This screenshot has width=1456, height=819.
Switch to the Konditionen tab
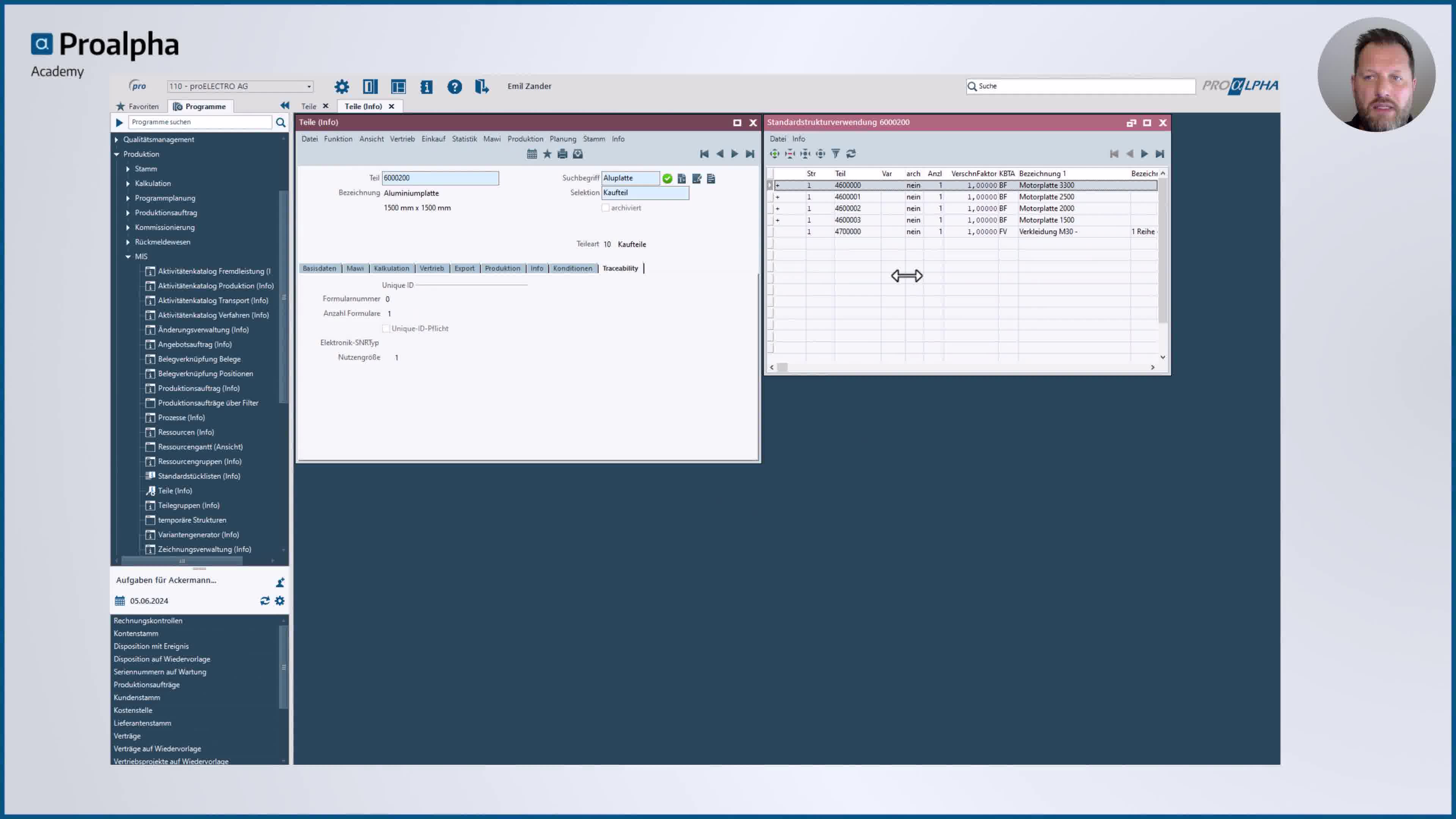tap(573, 268)
